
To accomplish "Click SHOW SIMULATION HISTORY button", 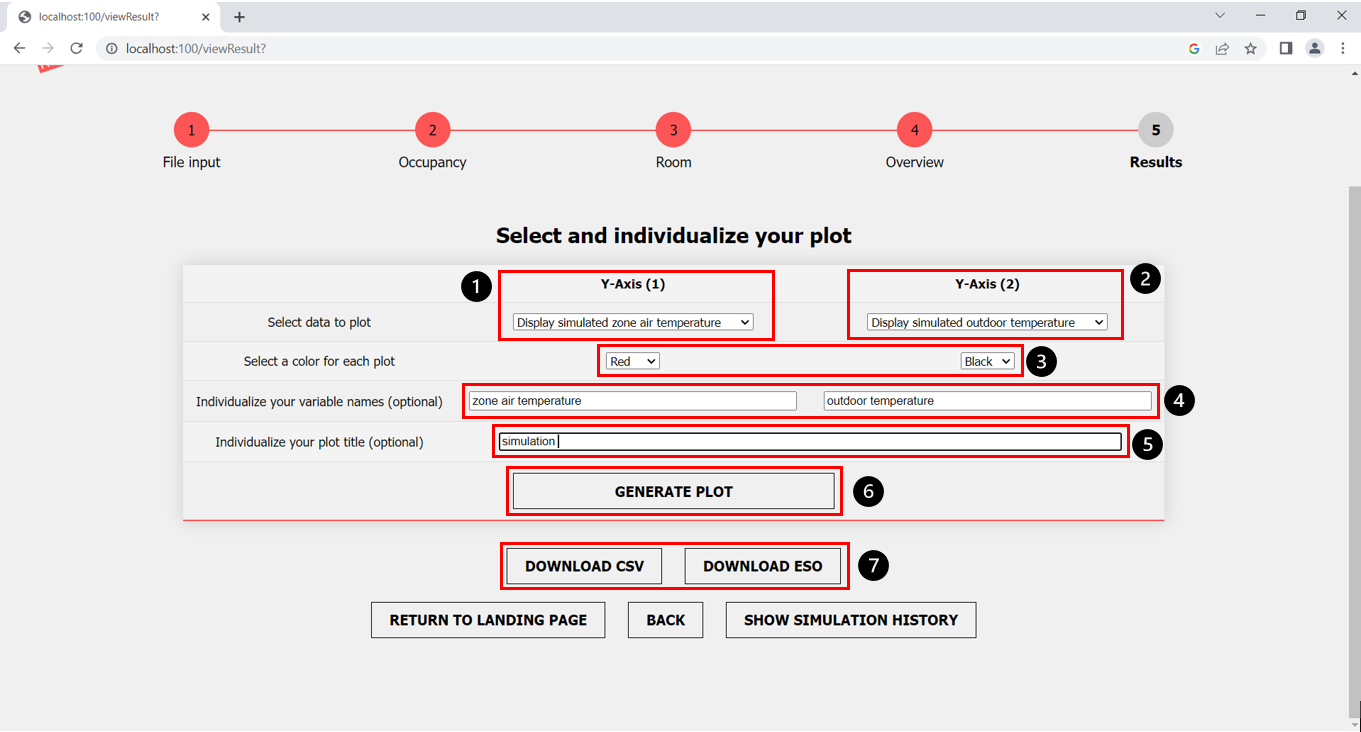I will pyautogui.click(x=850, y=620).
